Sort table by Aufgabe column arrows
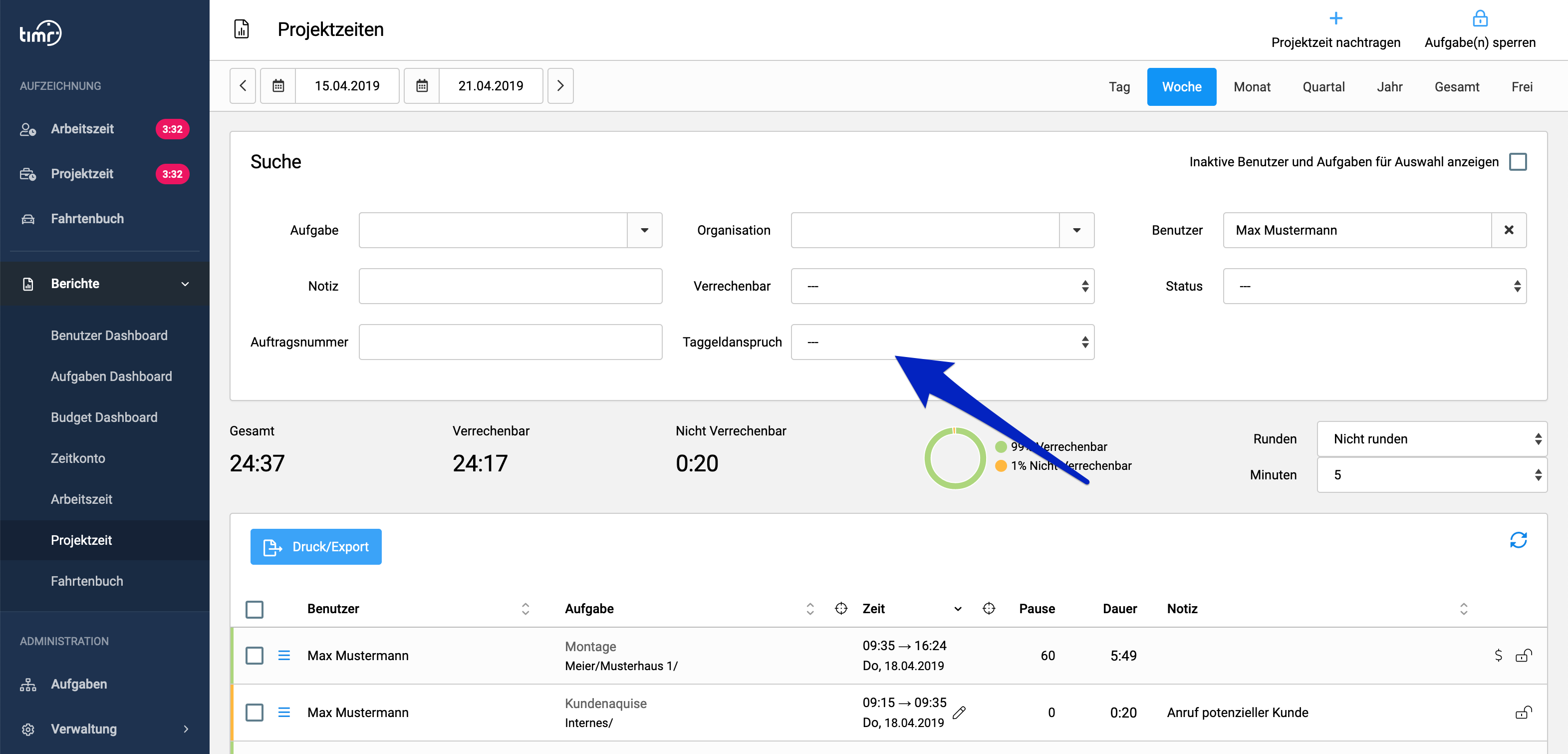Screen dimensions: 1568x754 810,608
